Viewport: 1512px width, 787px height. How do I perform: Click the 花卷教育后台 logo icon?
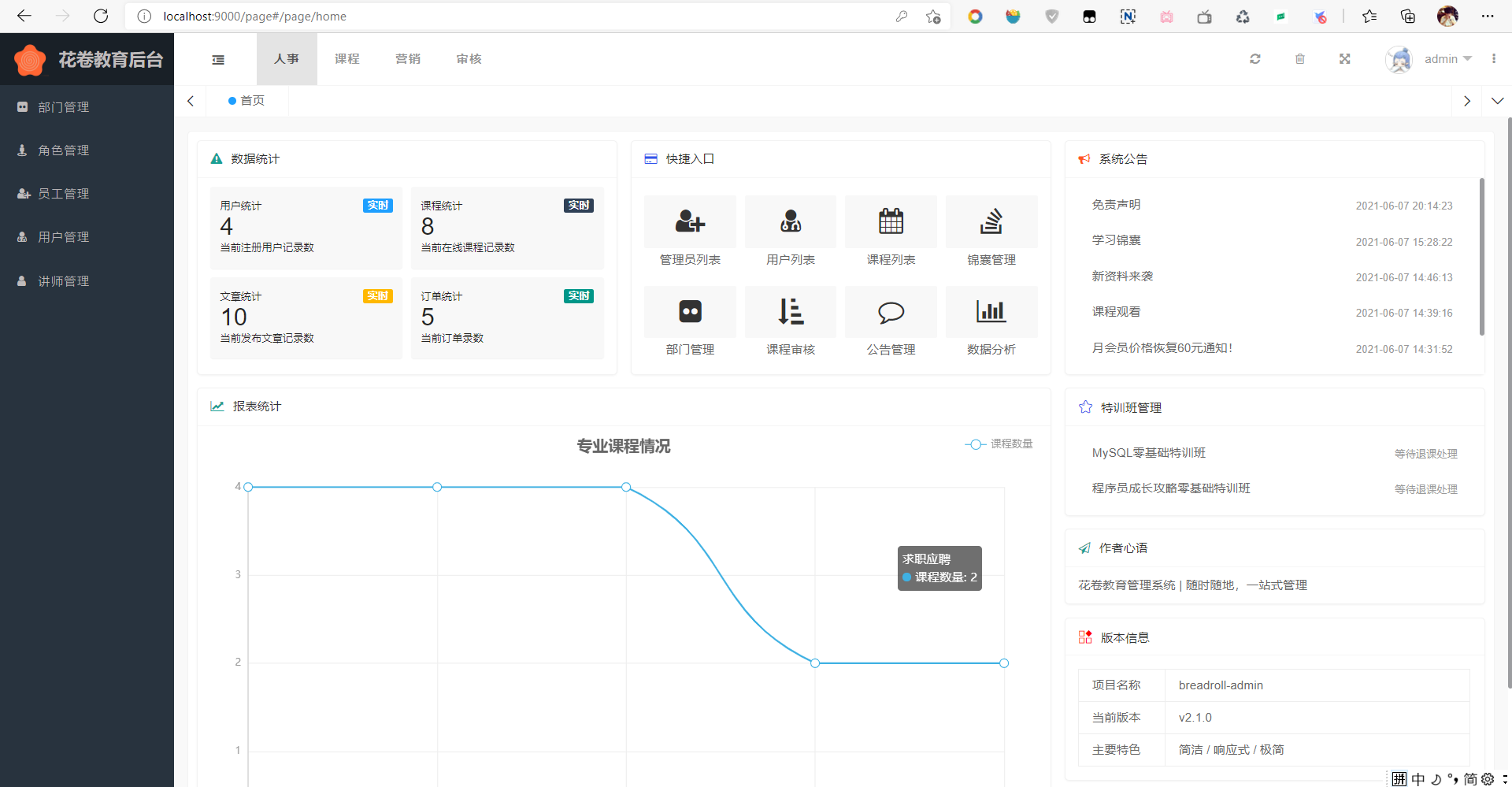click(30, 60)
